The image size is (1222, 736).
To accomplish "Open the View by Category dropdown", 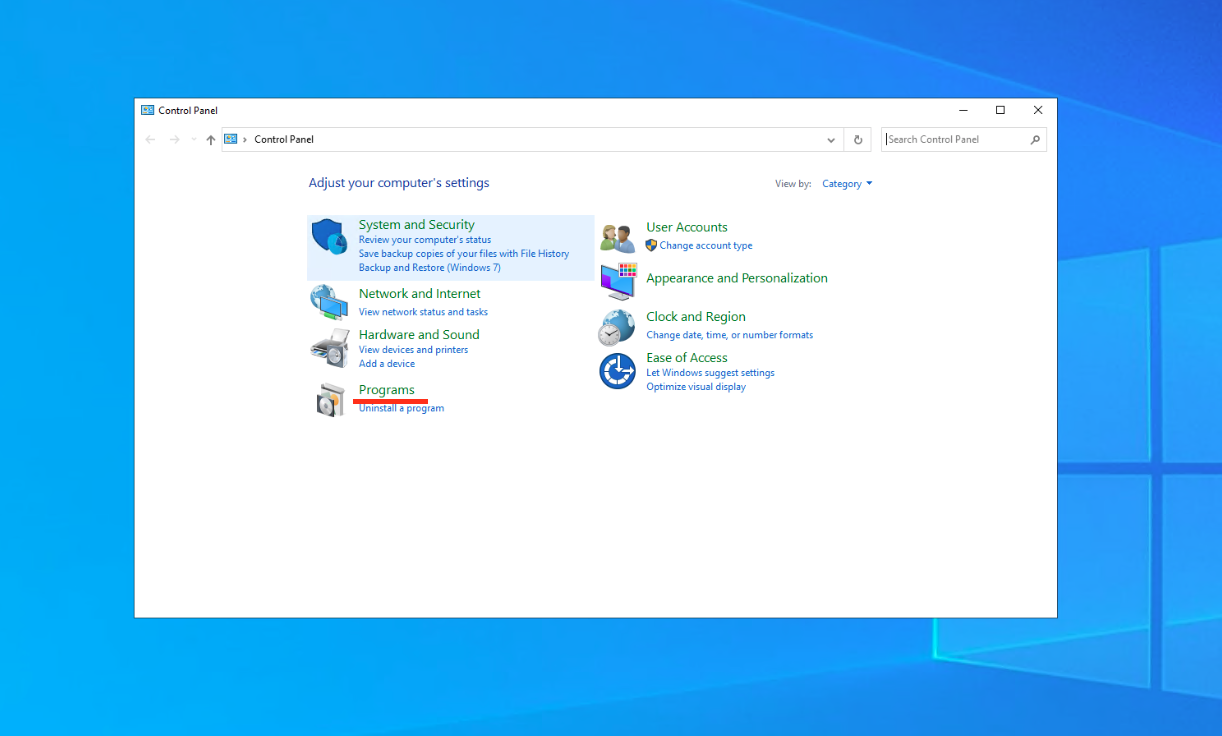I will (847, 184).
